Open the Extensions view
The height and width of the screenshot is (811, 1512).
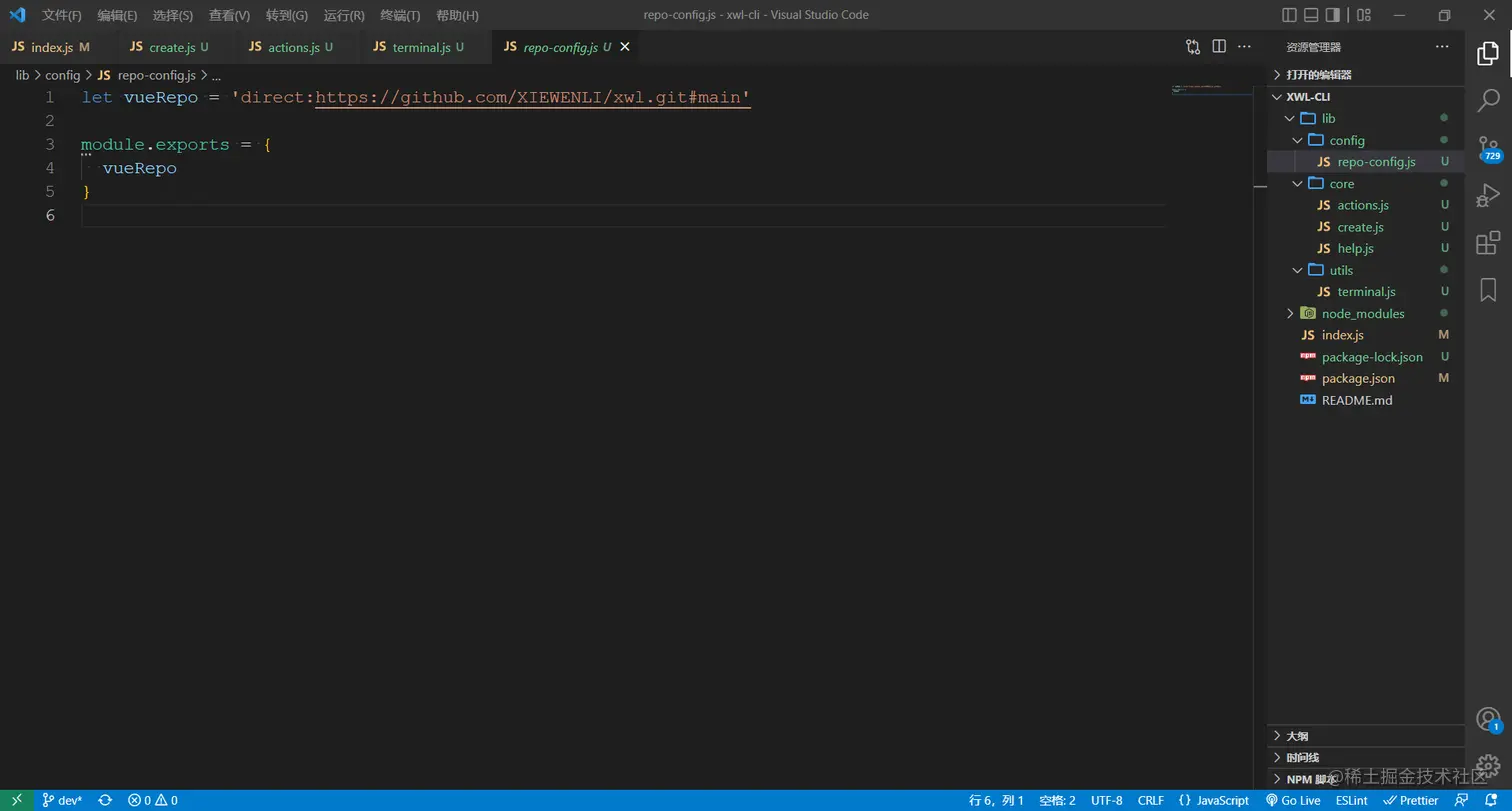click(1488, 242)
